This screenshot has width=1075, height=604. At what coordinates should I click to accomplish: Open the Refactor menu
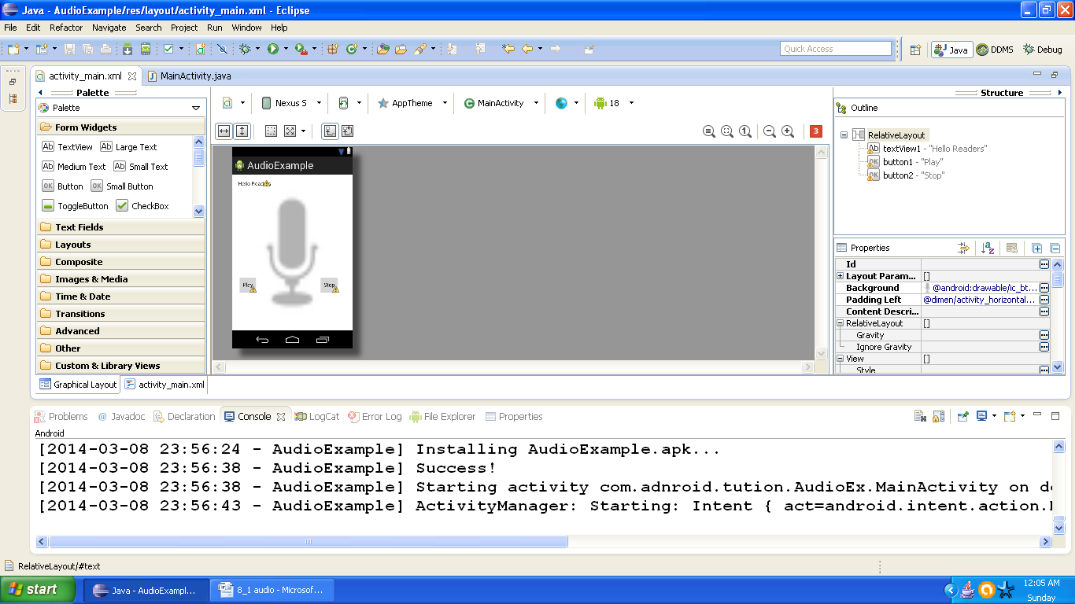(x=66, y=28)
